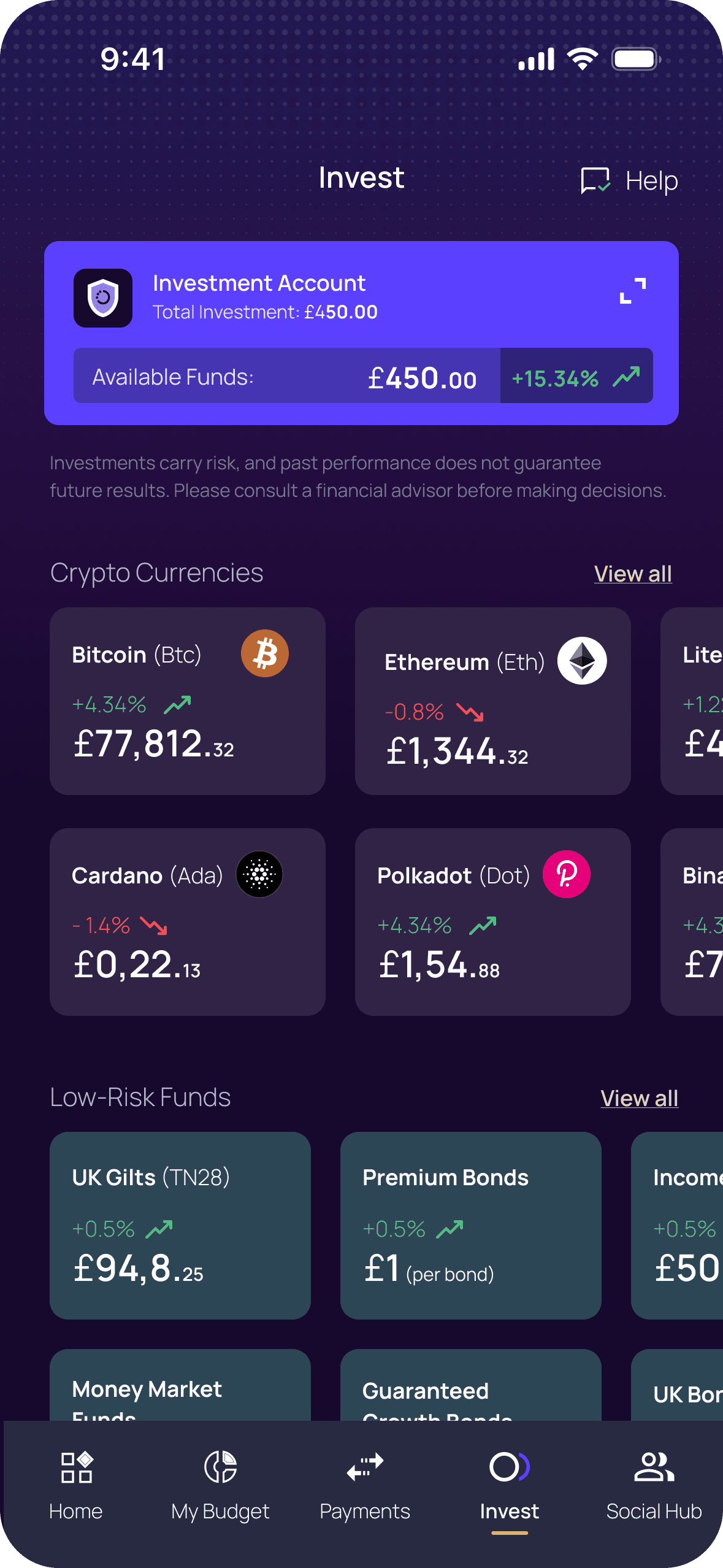723x1568 pixels.
Task: Tap the Available Funds £450.00 bar
Action: 286,376
